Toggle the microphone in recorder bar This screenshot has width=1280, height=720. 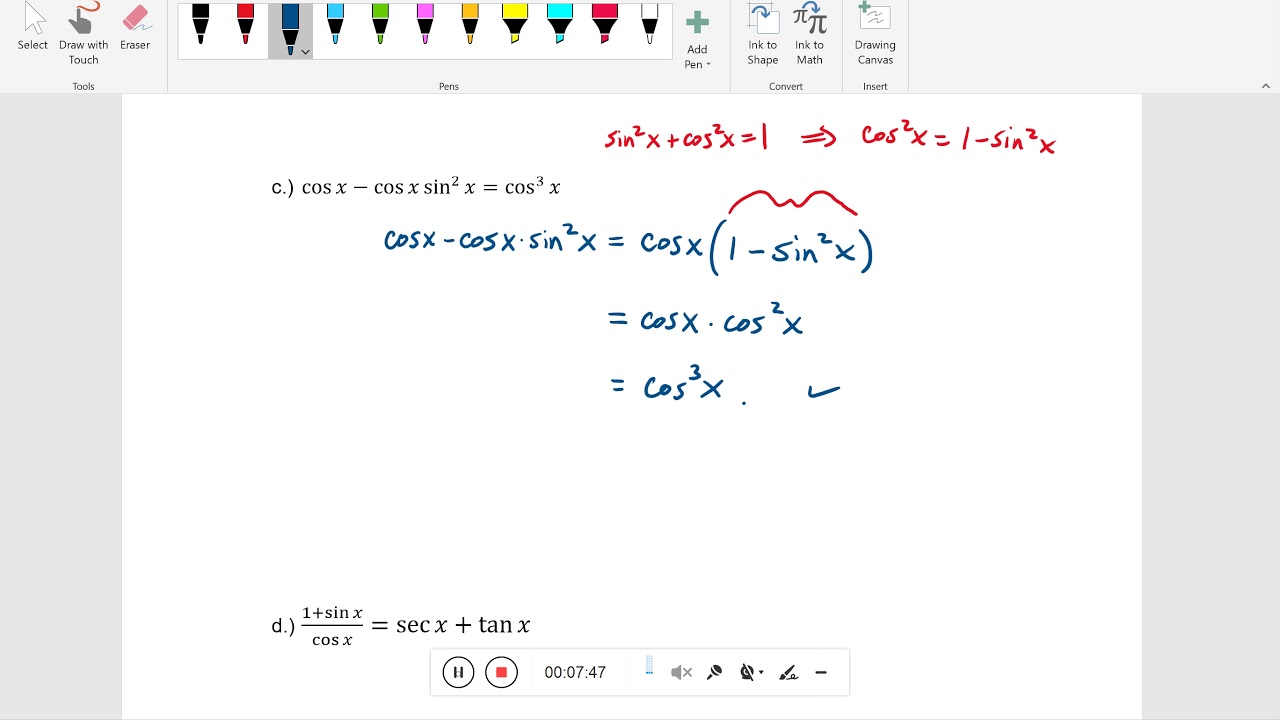click(x=714, y=673)
